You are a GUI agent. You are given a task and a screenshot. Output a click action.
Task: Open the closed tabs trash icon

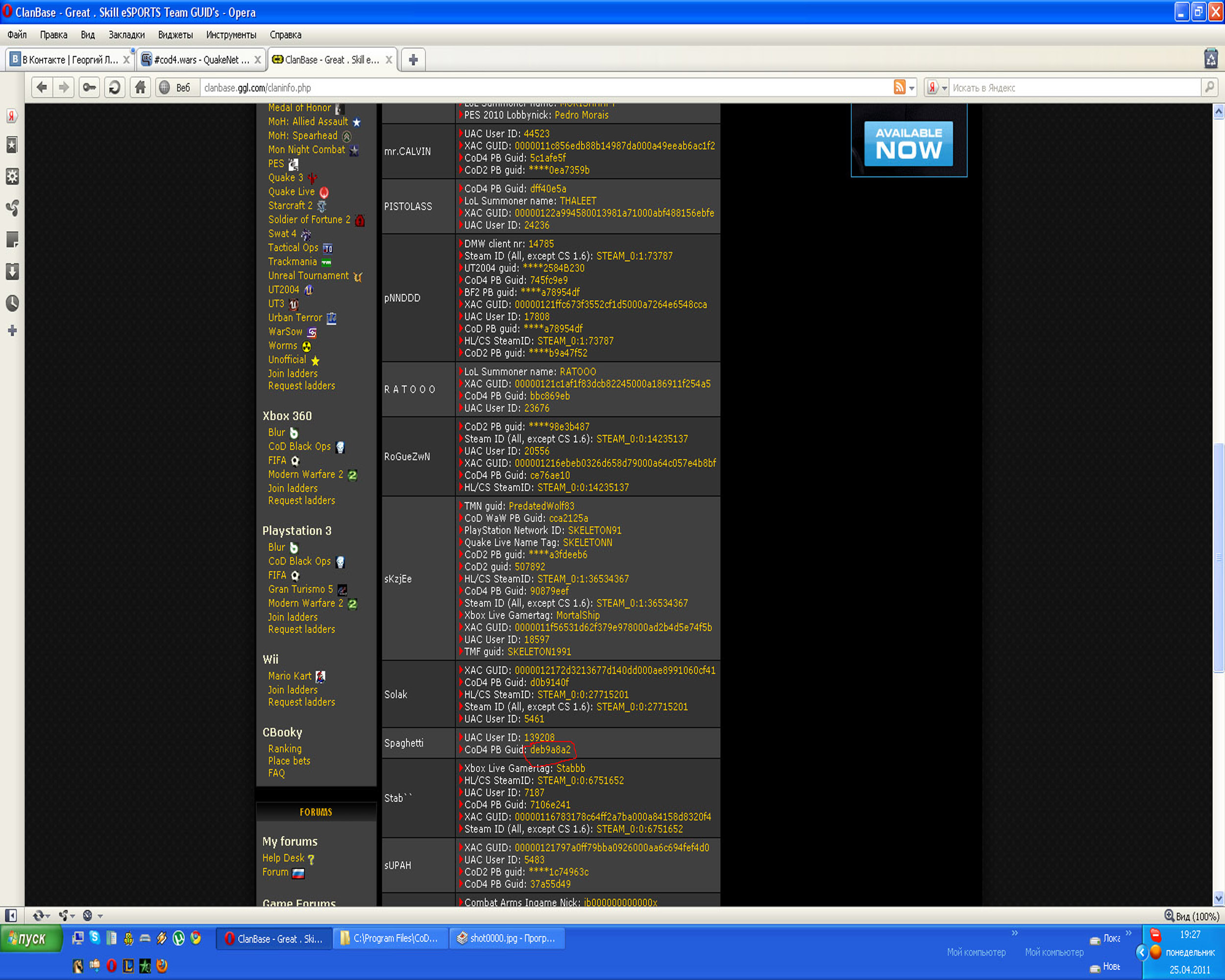point(1210,59)
